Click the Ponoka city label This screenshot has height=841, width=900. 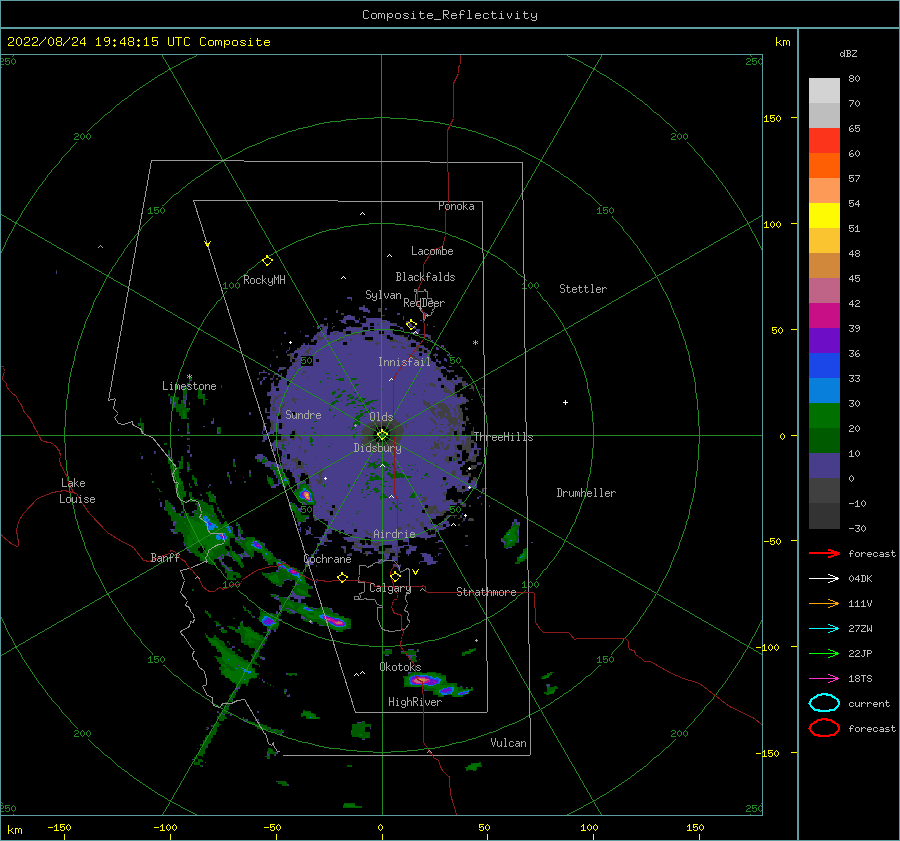tap(456, 206)
